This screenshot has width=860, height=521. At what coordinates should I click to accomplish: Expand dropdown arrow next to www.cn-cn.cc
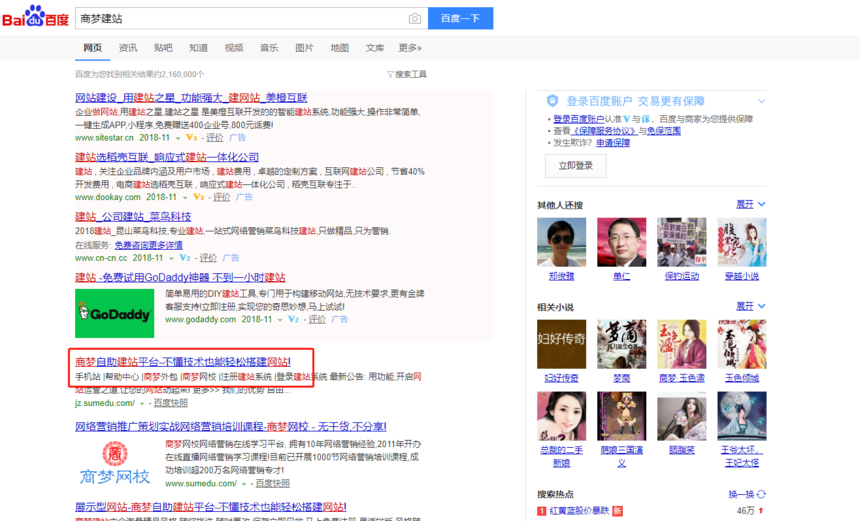pos(171,258)
